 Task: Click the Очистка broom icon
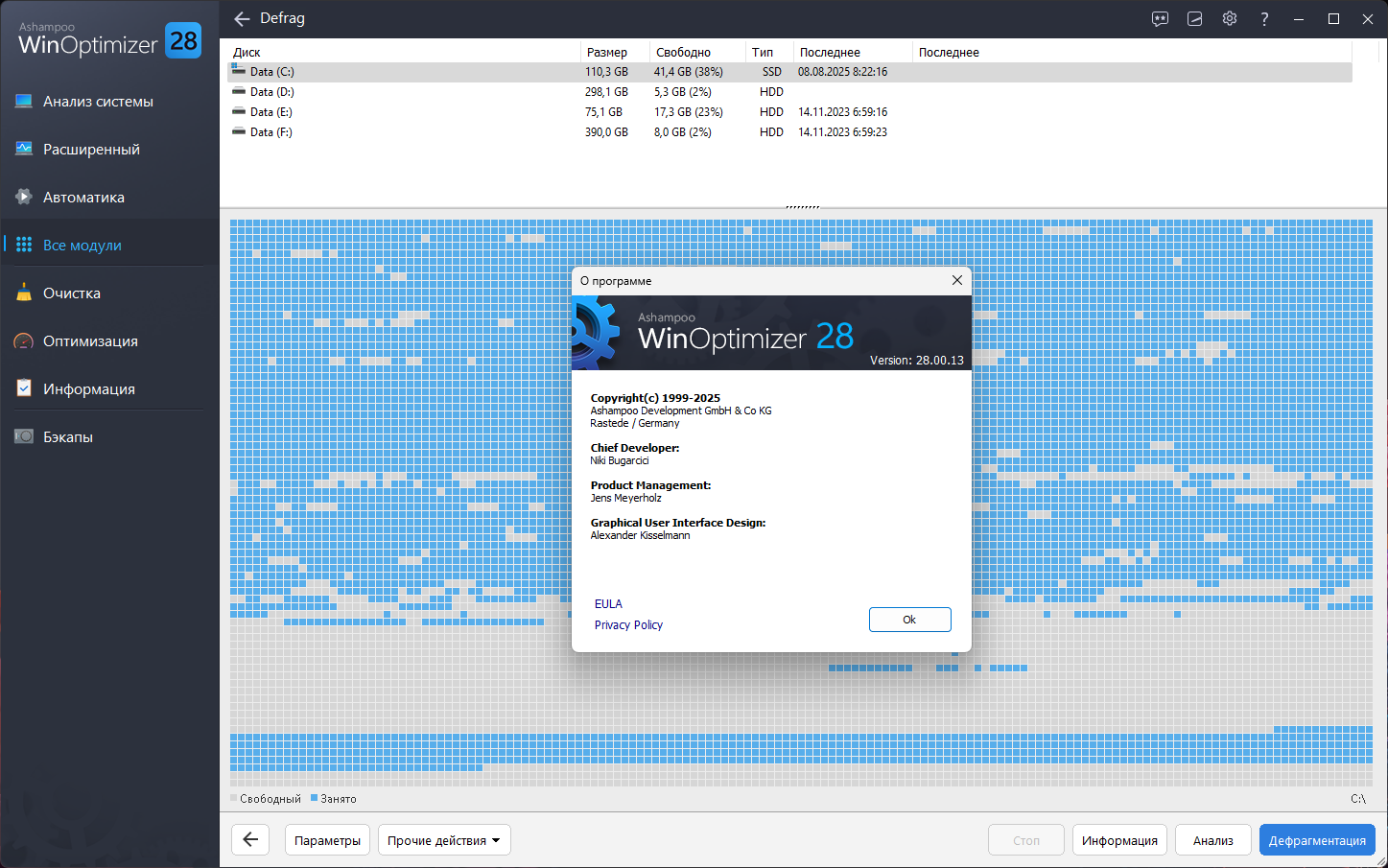tap(24, 293)
